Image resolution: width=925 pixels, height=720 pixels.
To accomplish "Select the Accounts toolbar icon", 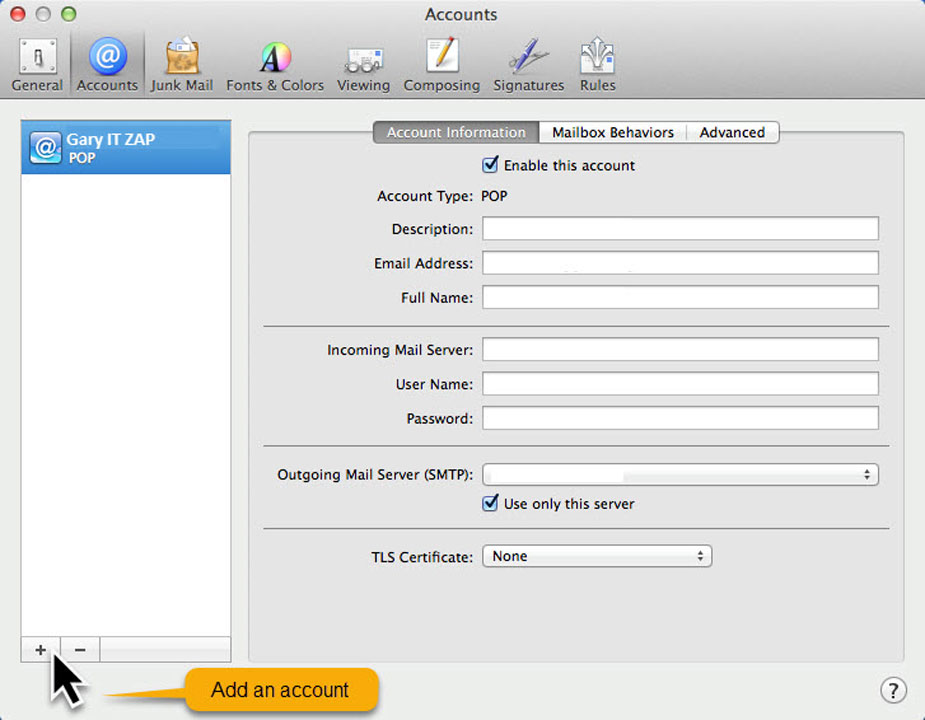I will [107, 60].
